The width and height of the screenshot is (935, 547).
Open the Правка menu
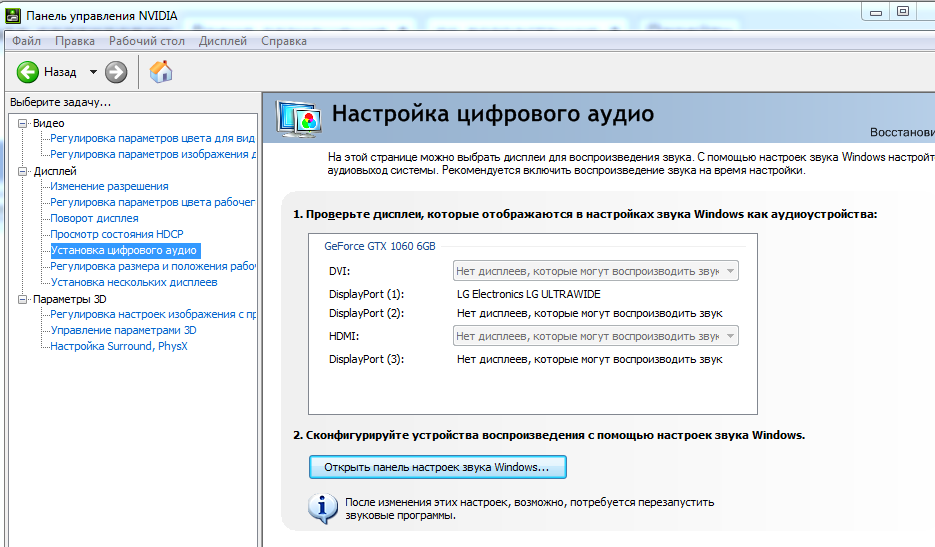coord(75,41)
